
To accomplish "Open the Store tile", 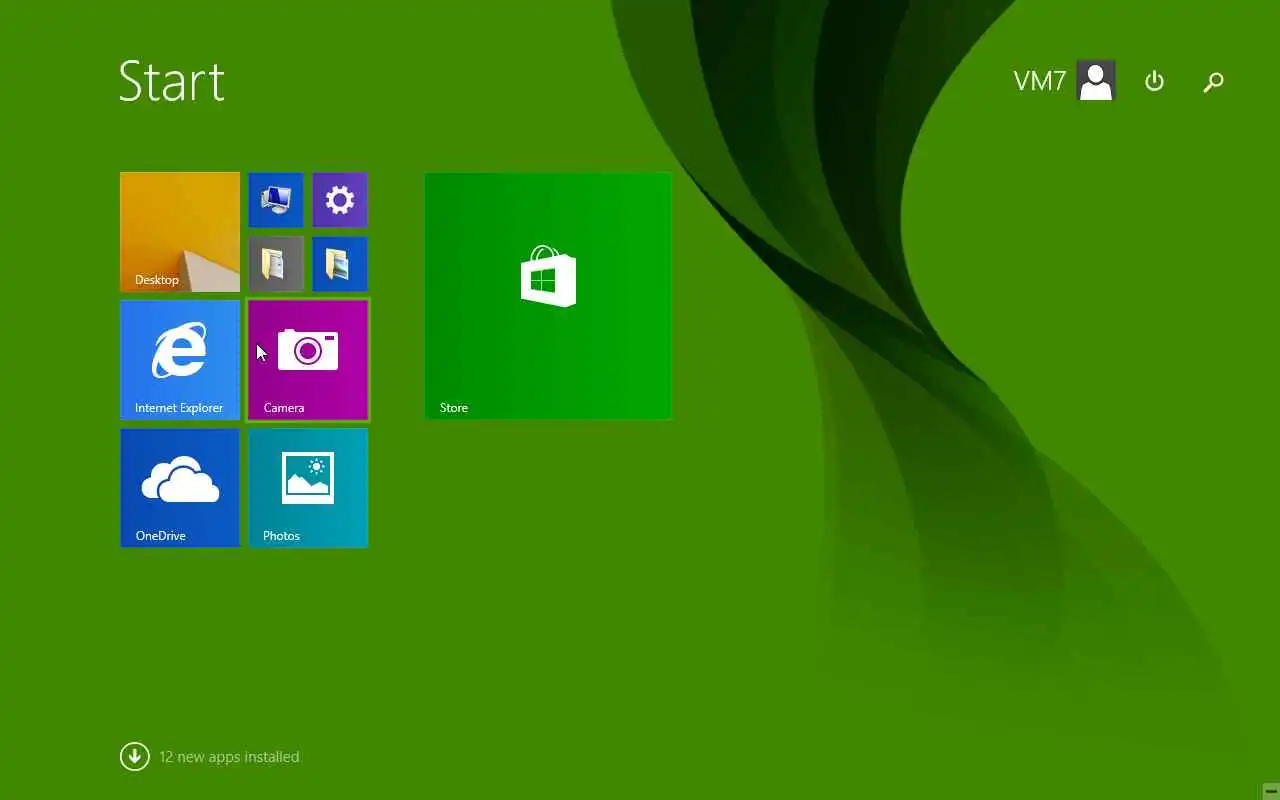I will coord(548,296).
